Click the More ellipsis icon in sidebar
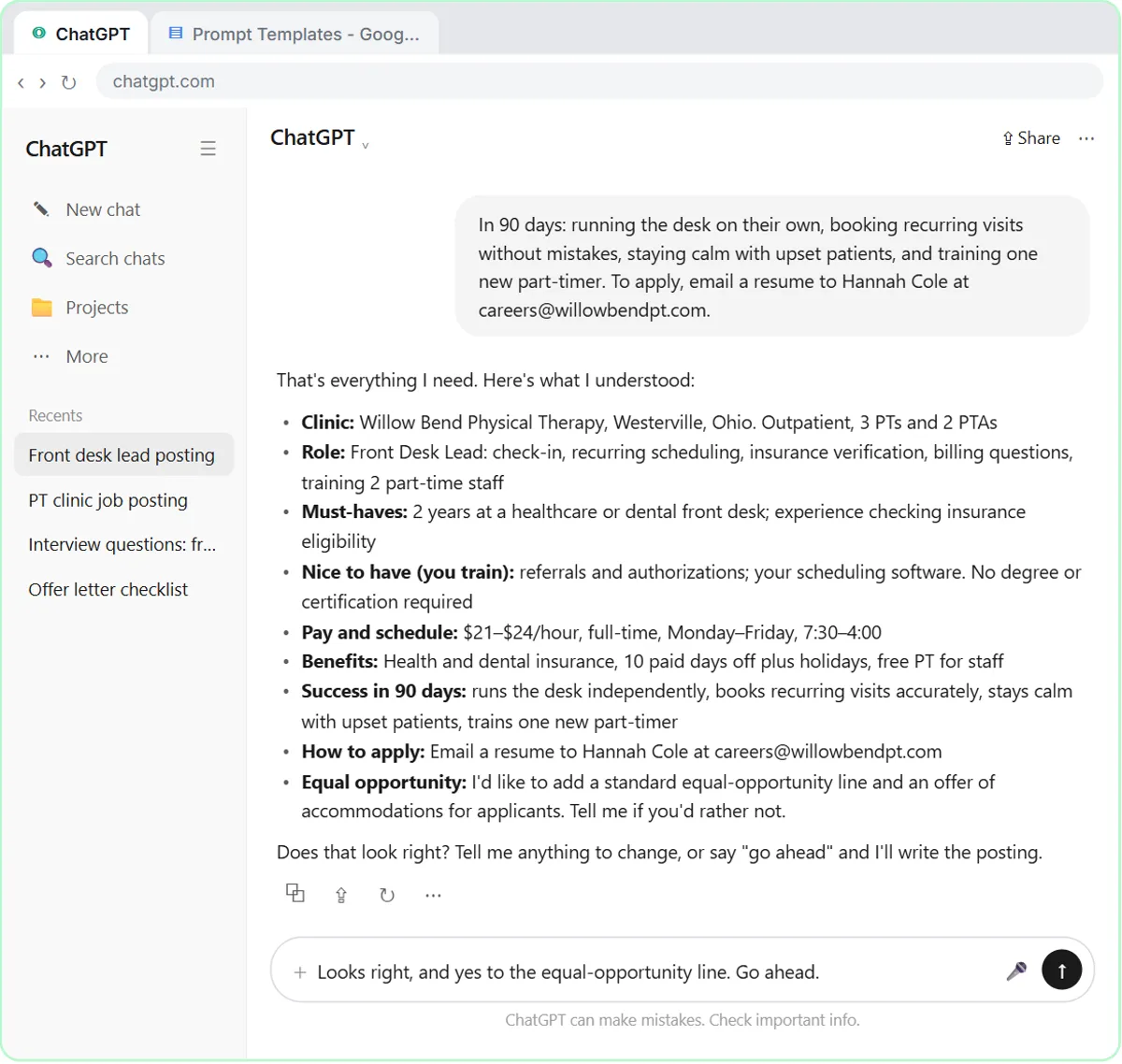 pyautogui.click(x=41, y=356)
